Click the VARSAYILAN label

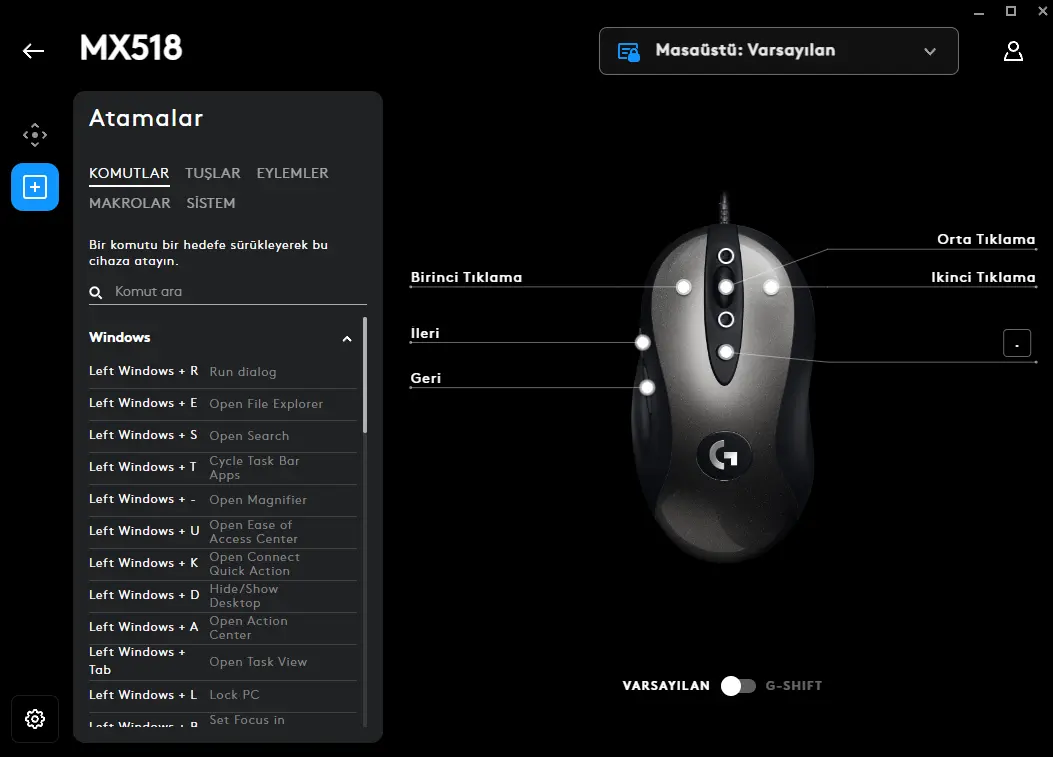pos(666,686)
